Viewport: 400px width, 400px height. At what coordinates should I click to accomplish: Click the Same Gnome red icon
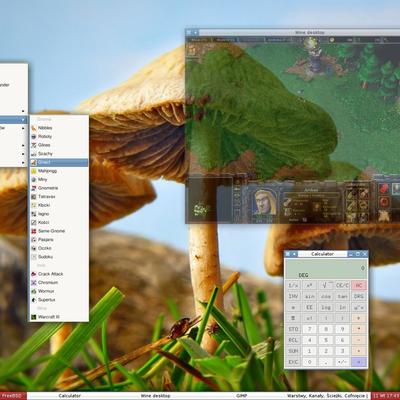[x=34, y=231]
